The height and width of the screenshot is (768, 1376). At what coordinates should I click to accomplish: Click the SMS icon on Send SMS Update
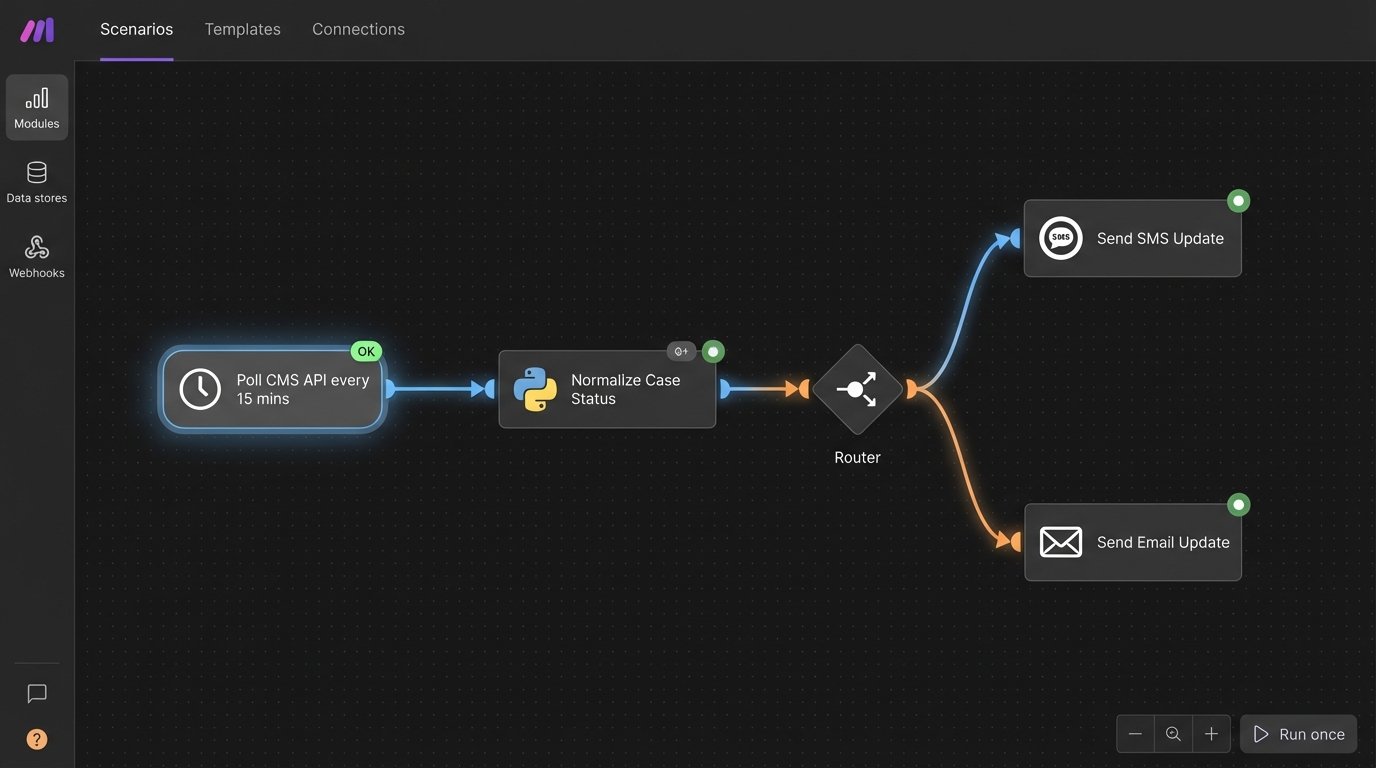click(1060, 238)
